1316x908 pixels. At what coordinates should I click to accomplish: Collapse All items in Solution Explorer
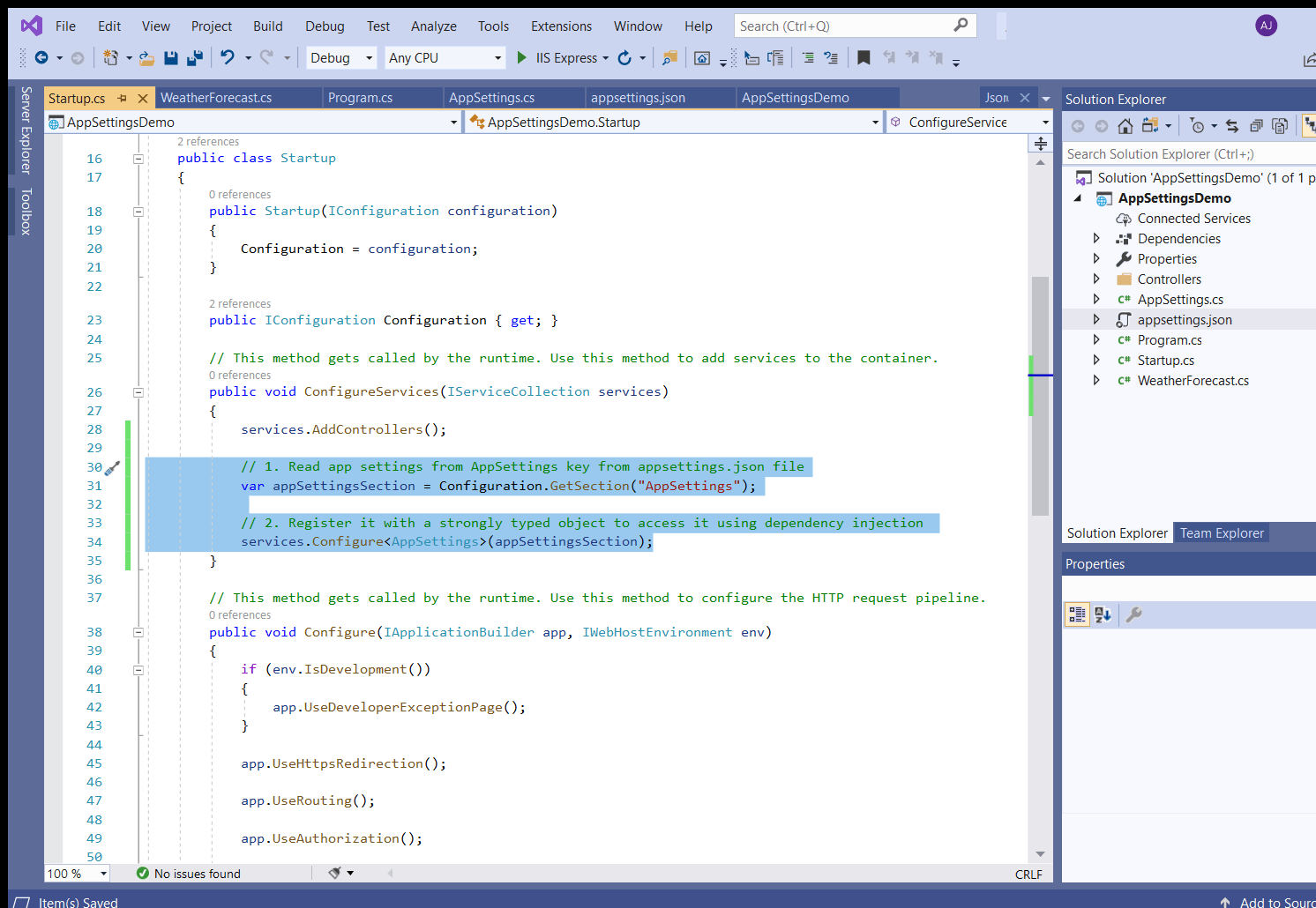tap(1256, 125)
